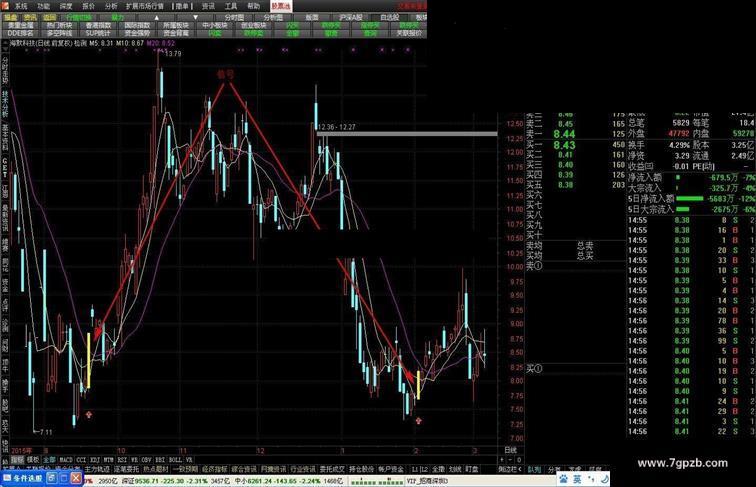Click the 7.11 low price label

click(x=45, y=432)
